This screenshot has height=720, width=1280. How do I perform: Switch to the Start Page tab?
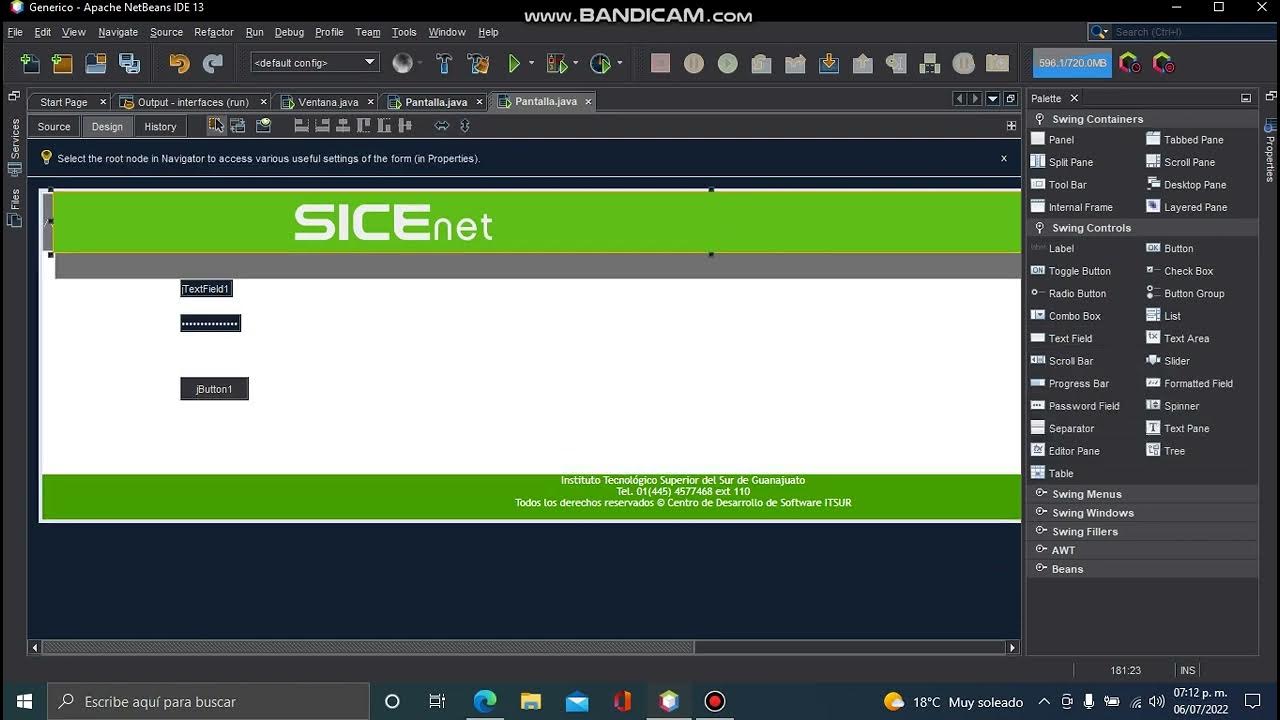pyautogui.click(x=64, y=102)
